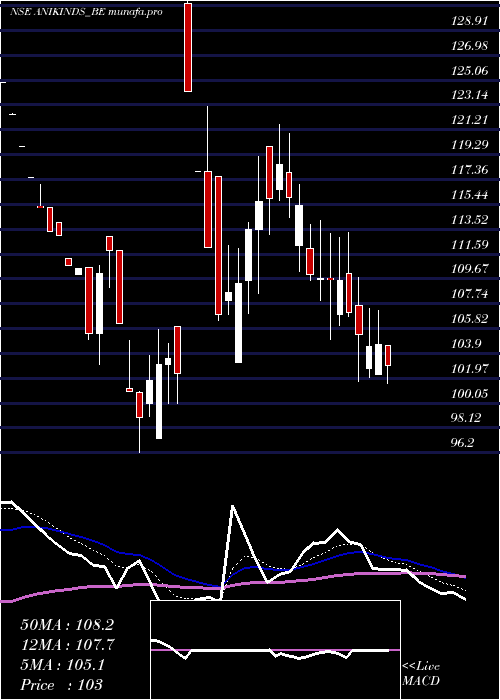500x700 pixels.
Task: Click the 123.14 price axis label
Action: click(468, 95)
